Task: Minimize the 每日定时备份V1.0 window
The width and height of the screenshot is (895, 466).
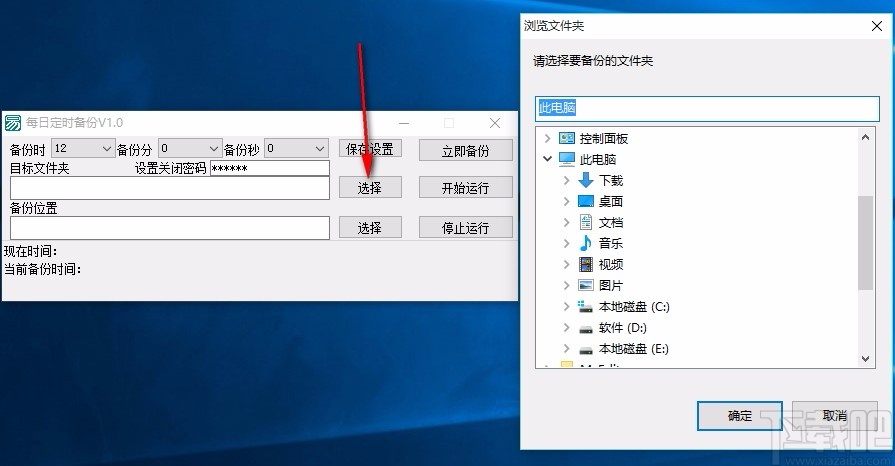Action: (x=404, y=123)
